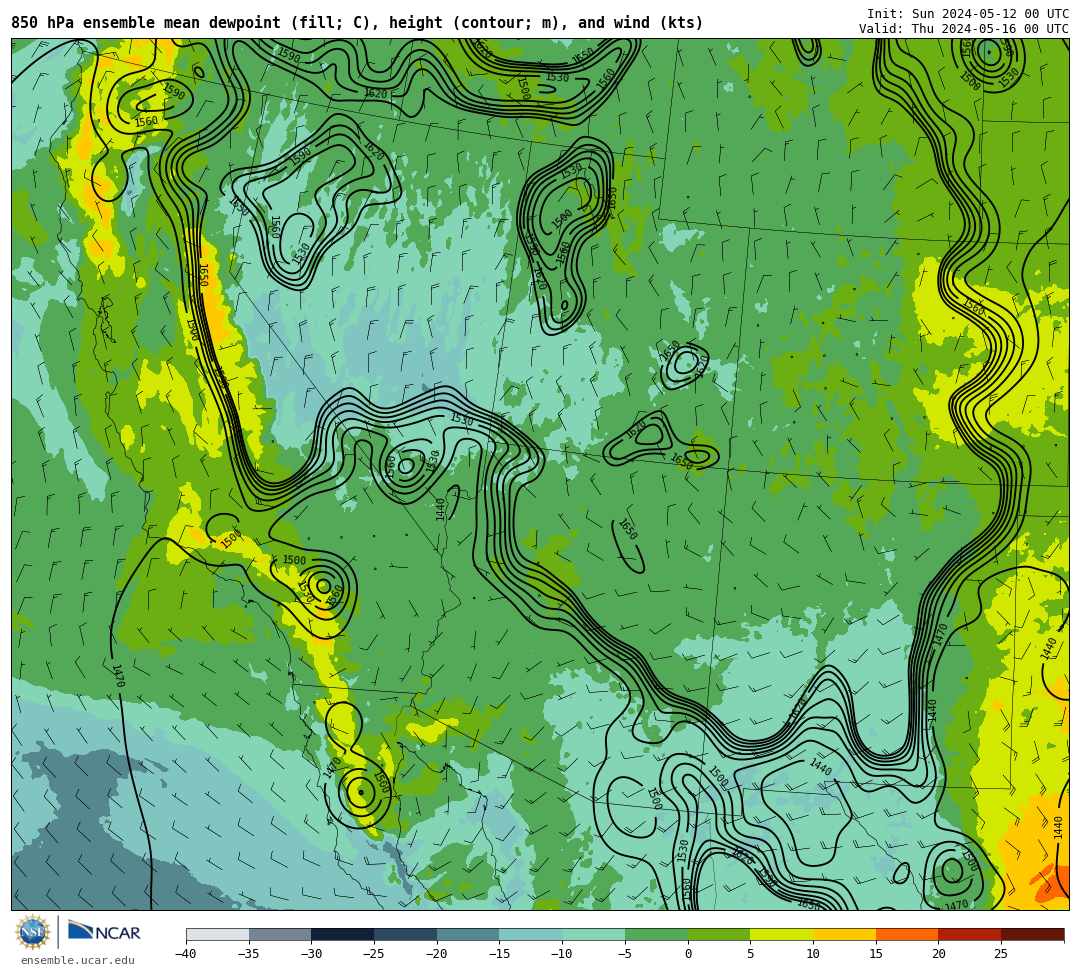This screenshot has width=1080, height=973.
Task: Pick the dark red 20 to 25 colorbar segment
Action: 970,934
